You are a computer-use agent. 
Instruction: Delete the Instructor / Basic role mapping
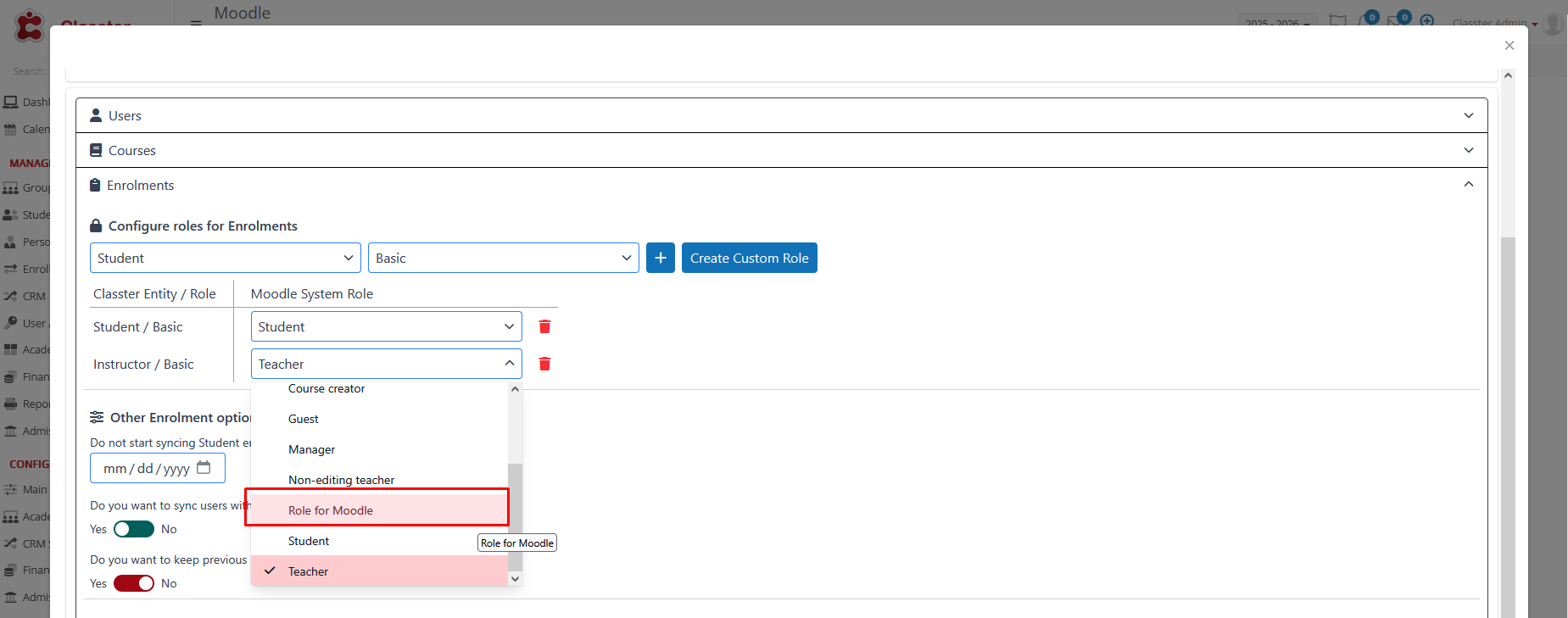point(544,365)
